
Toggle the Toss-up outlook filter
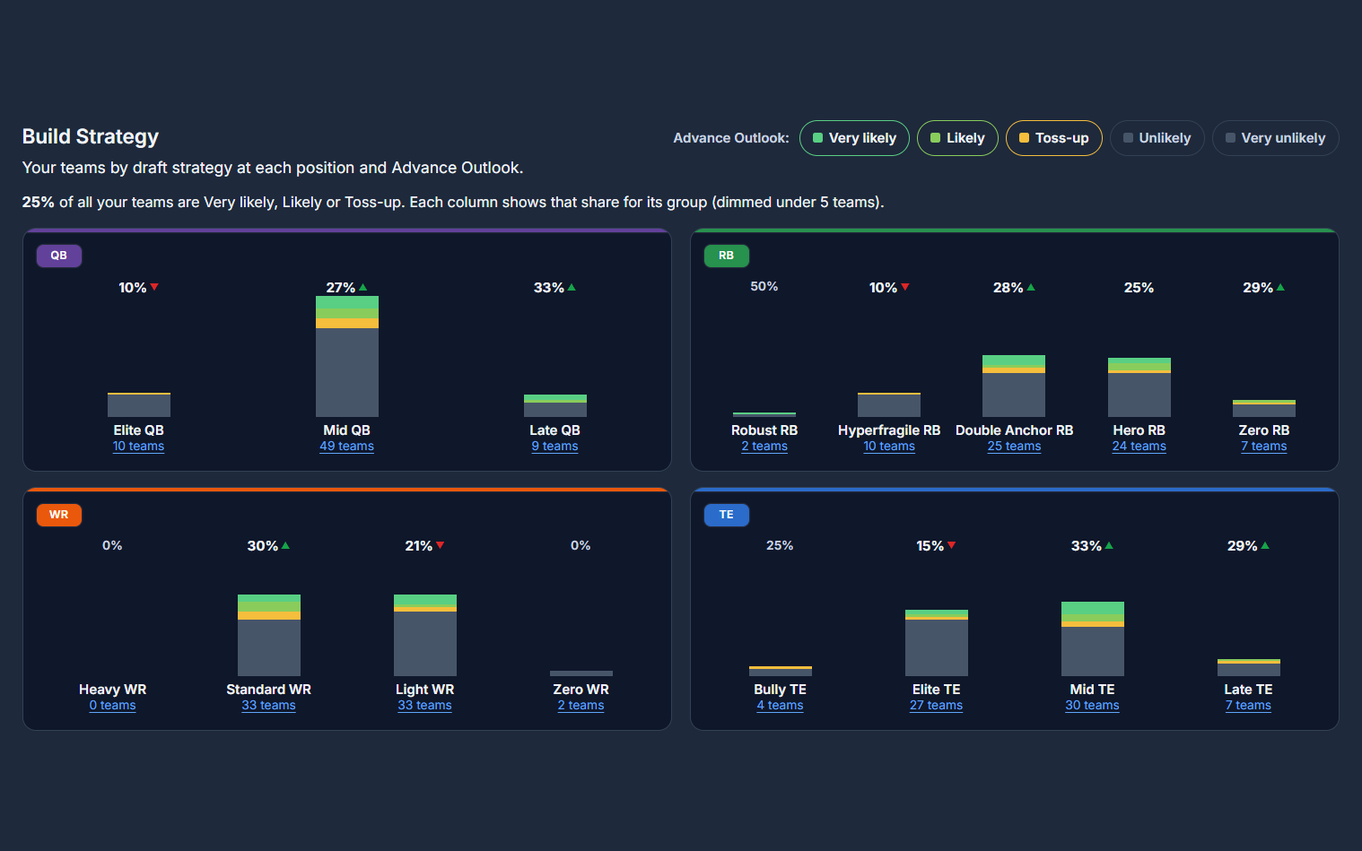[1054, 138]
